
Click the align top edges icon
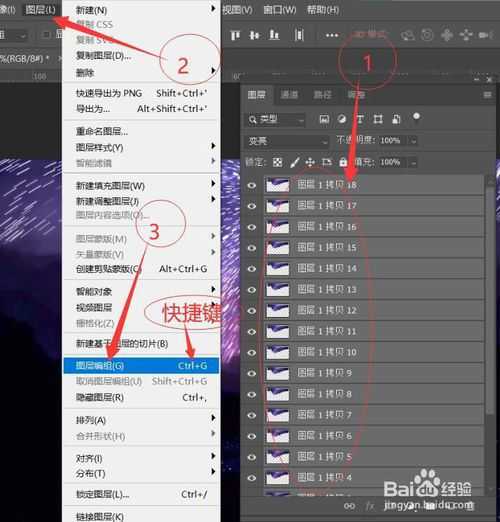pyautogui.click(x=235, y=35)
